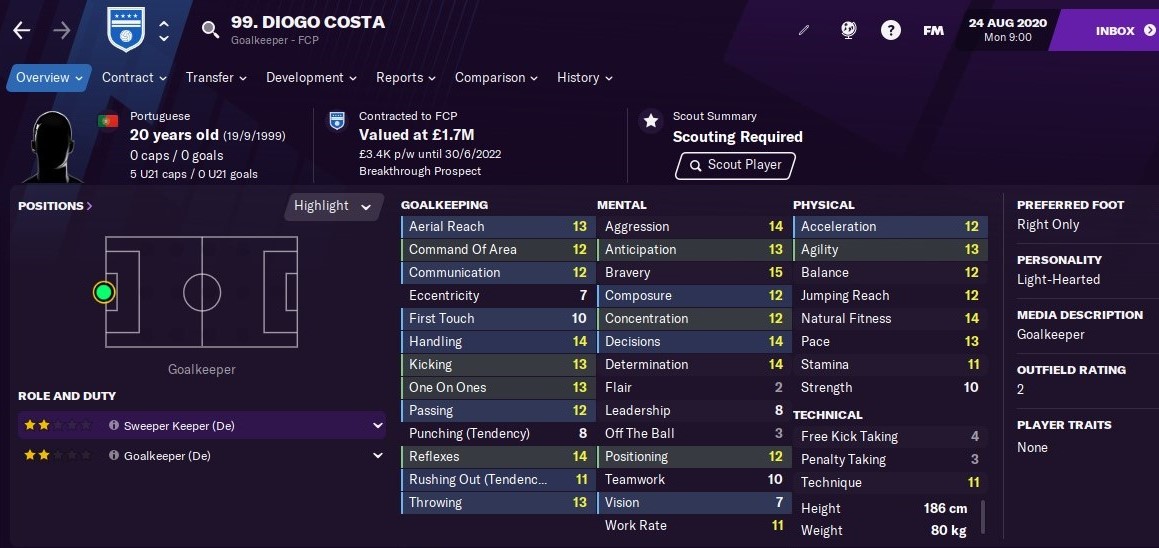The image size is (1159, 548).
Task: Click the attributes panel scrollbar near Height
Action: [982, 516]
